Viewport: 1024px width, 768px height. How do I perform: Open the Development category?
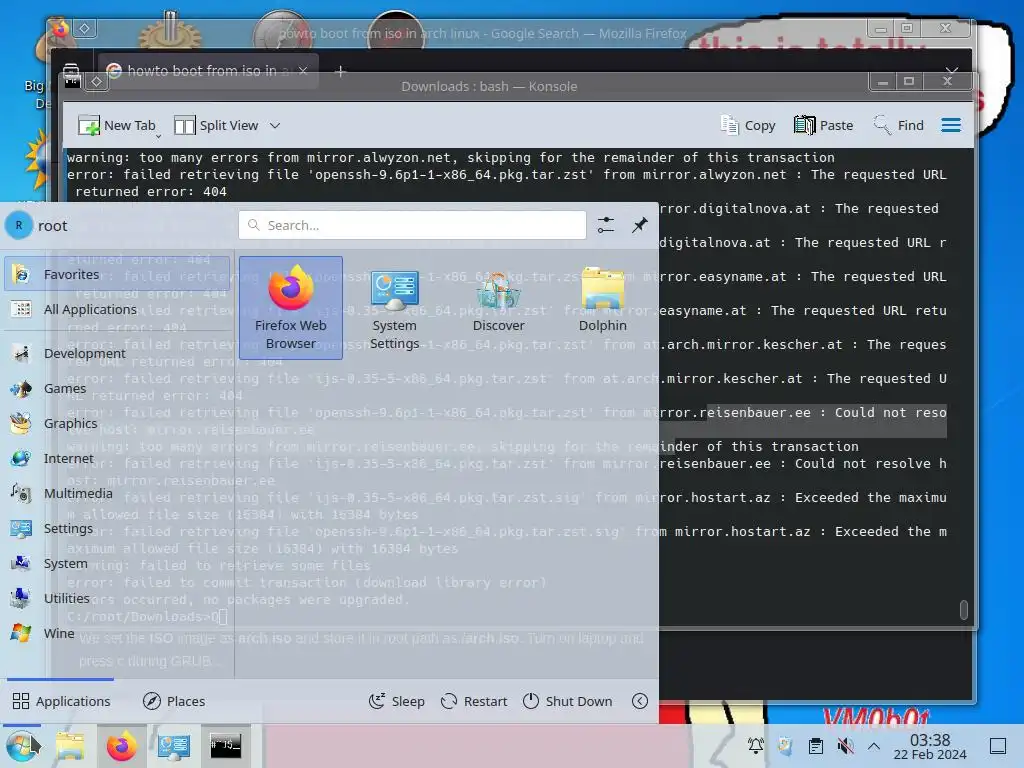click(116, 353)
